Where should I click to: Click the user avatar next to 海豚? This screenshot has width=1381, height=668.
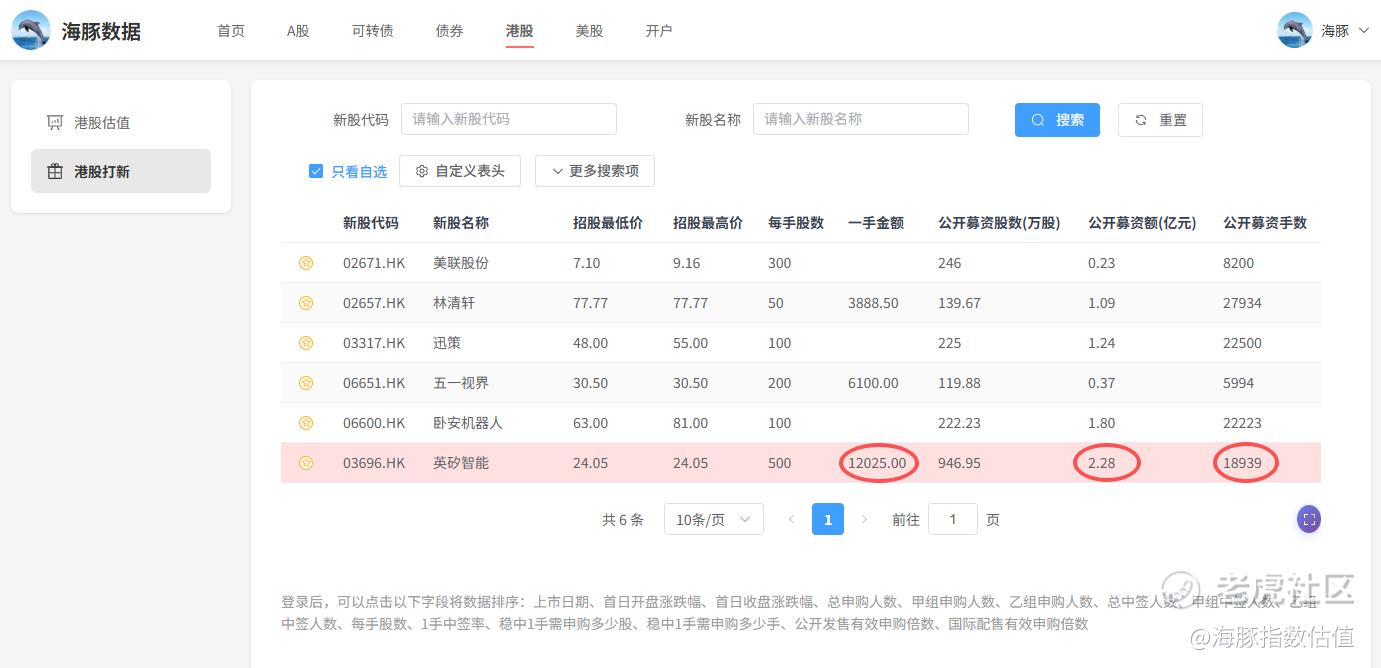click(1295, 30)
